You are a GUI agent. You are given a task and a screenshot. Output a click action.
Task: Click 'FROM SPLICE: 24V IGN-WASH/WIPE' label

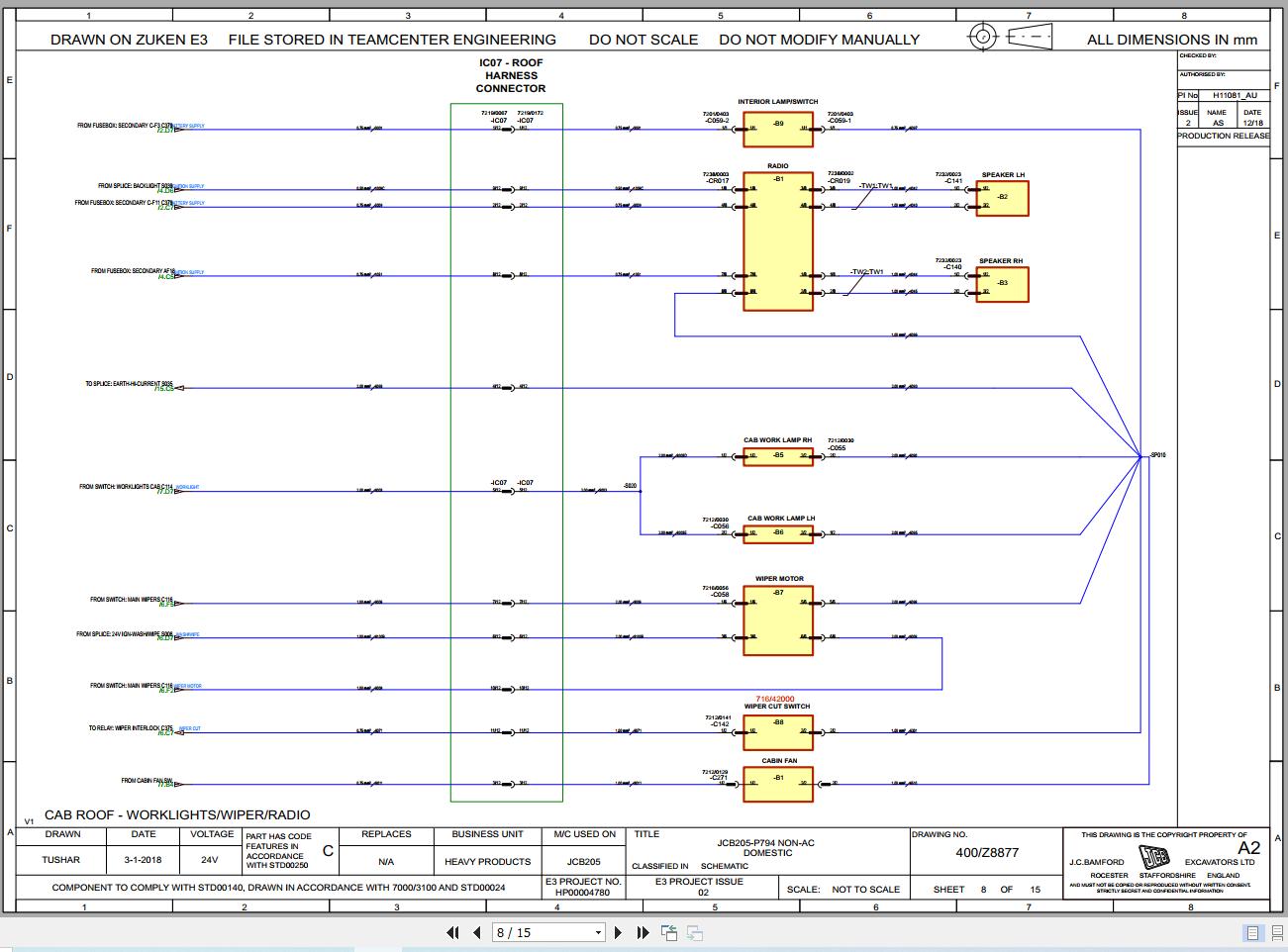tap(125, 634)
